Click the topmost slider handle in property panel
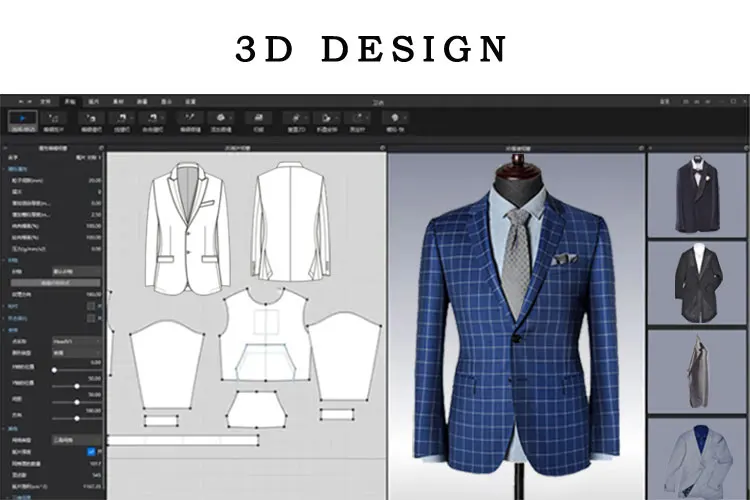This screenshot has width=750, height=500. pos(53,370)
